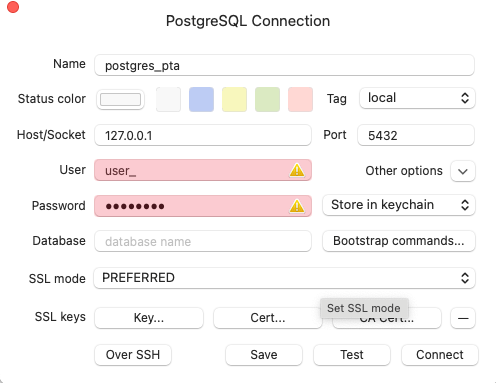Select the blue status color swatch
Screen dimensions: 496x383
pos(201,99)
